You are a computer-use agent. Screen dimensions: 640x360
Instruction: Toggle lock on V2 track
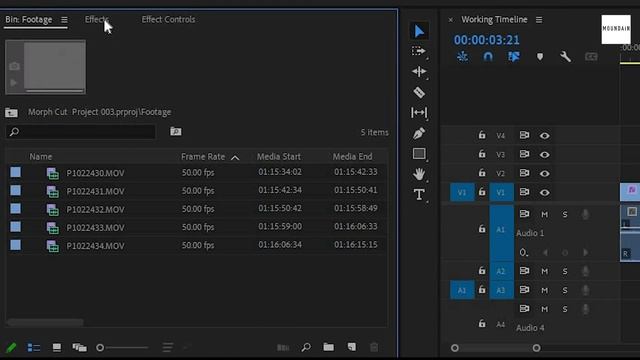[x=482, y=173]
